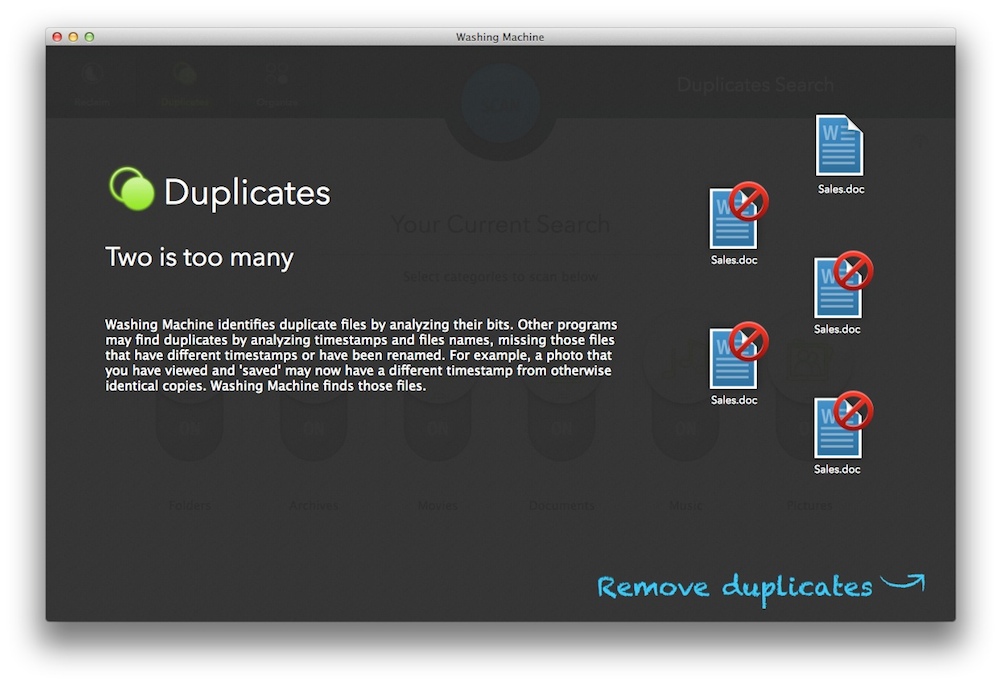Toggle the dimmed Documents ON switch

coord(562,427)
